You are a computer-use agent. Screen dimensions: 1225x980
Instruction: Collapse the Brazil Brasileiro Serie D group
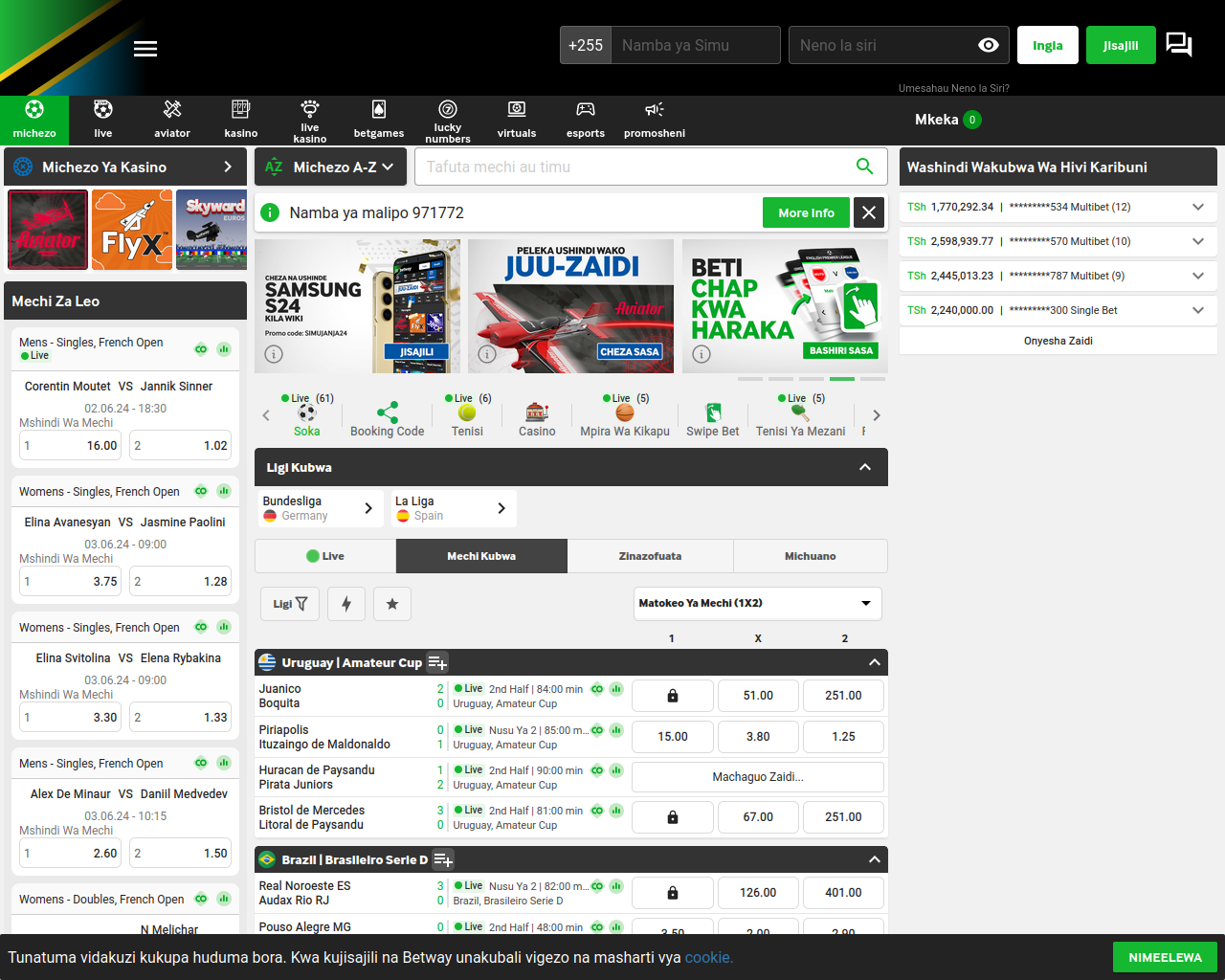[874, 859]
